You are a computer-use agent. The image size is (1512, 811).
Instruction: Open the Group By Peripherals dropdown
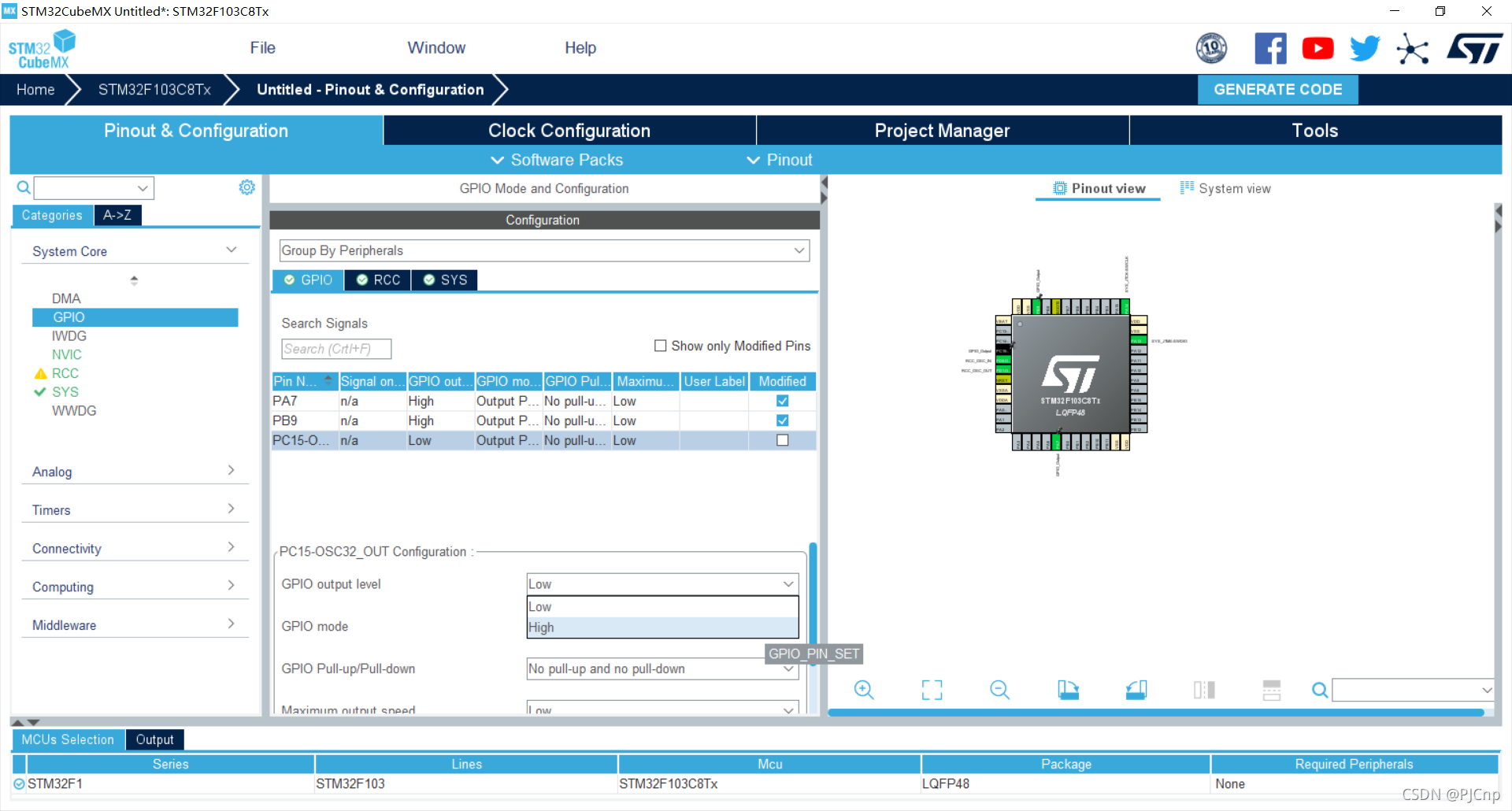click(x=544, y=250)
